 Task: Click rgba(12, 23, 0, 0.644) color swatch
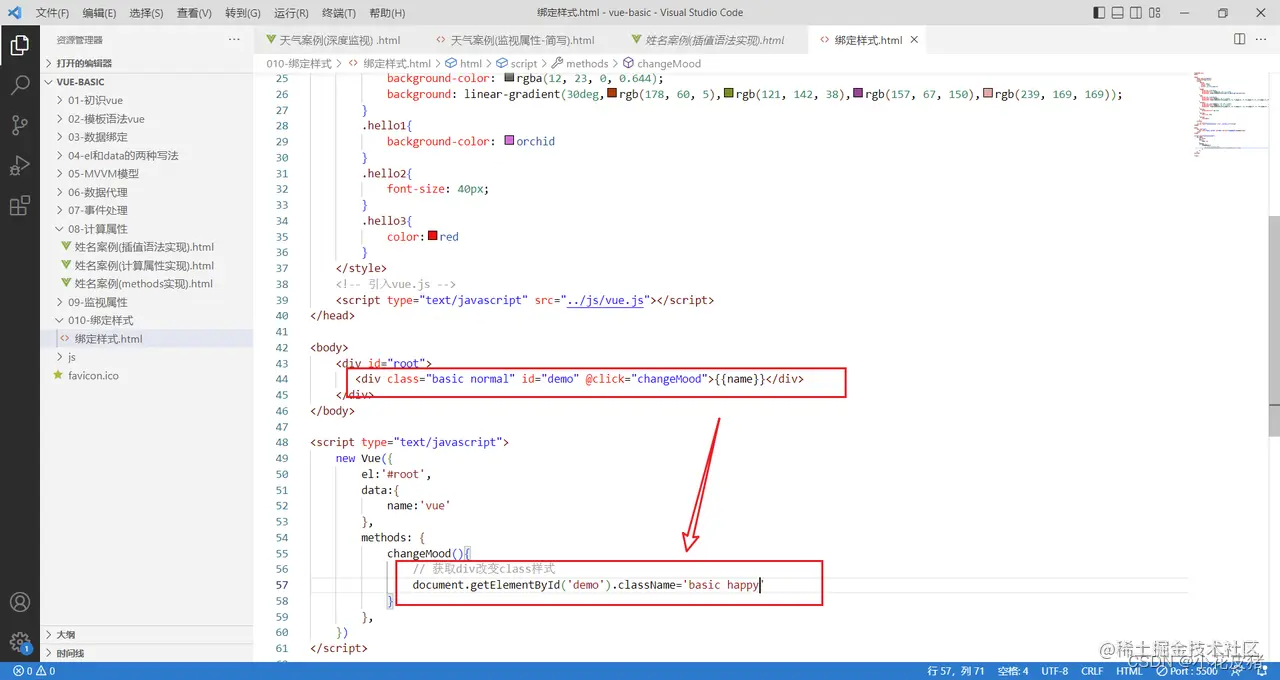pos(510,77)
